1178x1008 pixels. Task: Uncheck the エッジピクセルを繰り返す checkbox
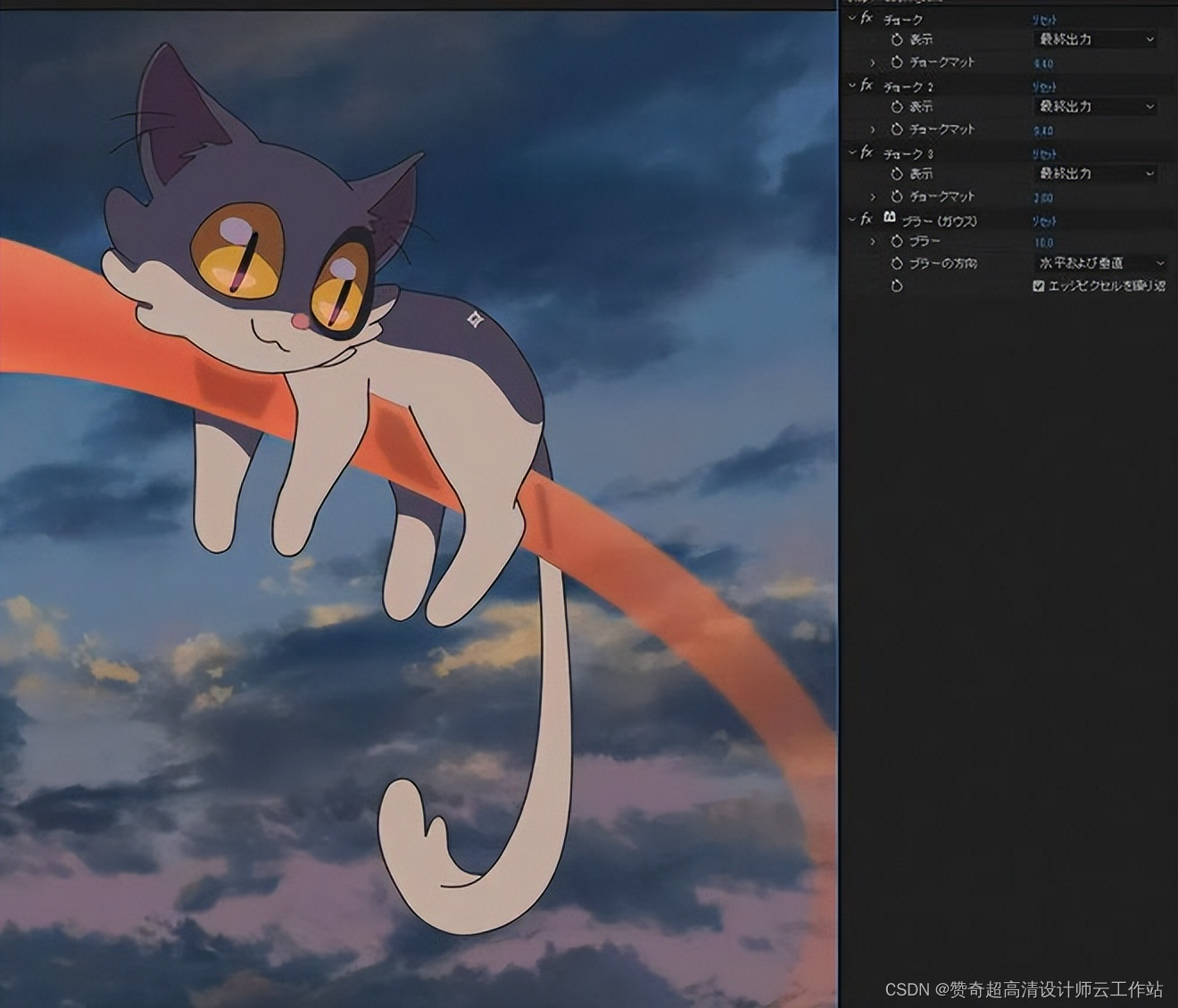point(1039,286)
